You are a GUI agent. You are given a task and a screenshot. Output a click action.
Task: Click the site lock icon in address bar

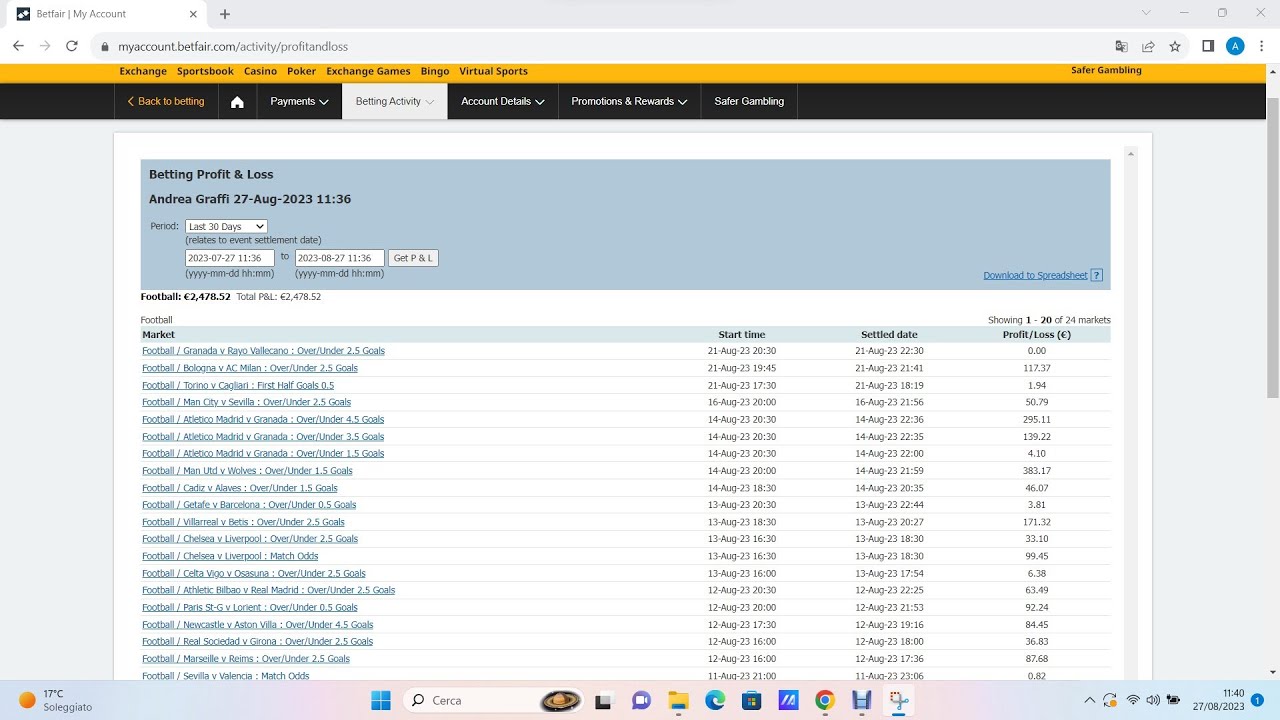coord(104,46)
